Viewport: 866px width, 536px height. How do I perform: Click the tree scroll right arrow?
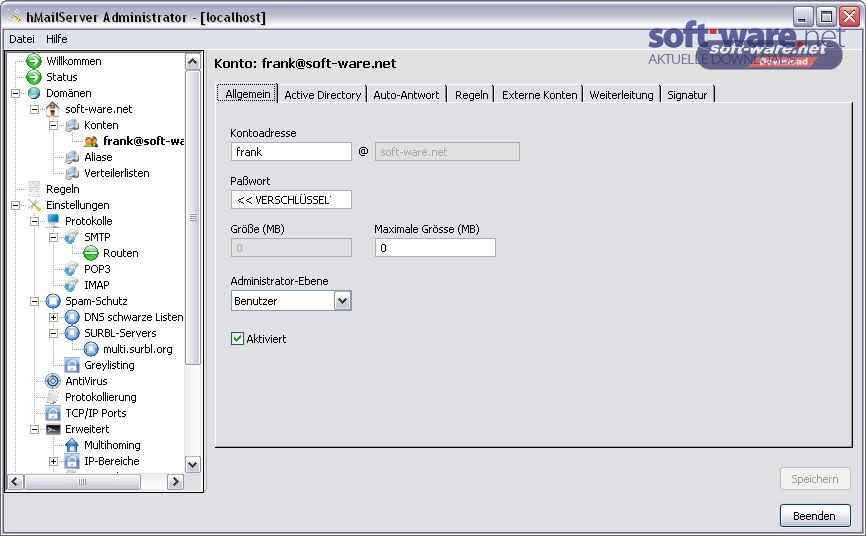[x=175, y=482]
